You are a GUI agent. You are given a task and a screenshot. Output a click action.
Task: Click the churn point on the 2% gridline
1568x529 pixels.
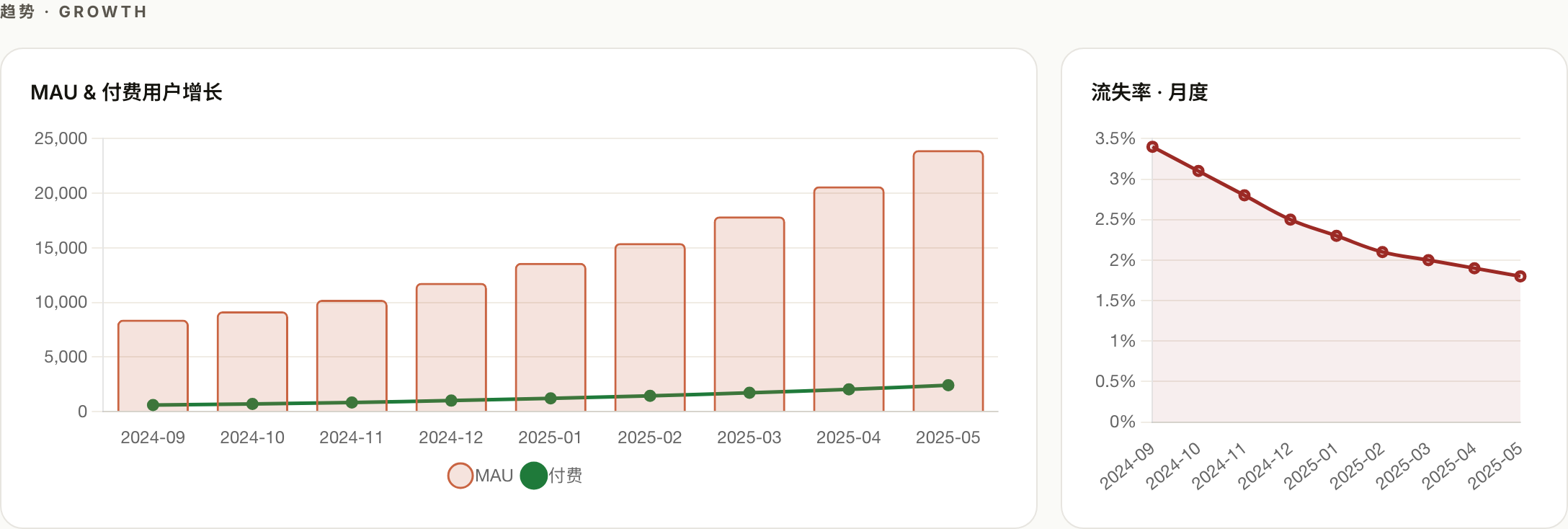(1428, 260)
